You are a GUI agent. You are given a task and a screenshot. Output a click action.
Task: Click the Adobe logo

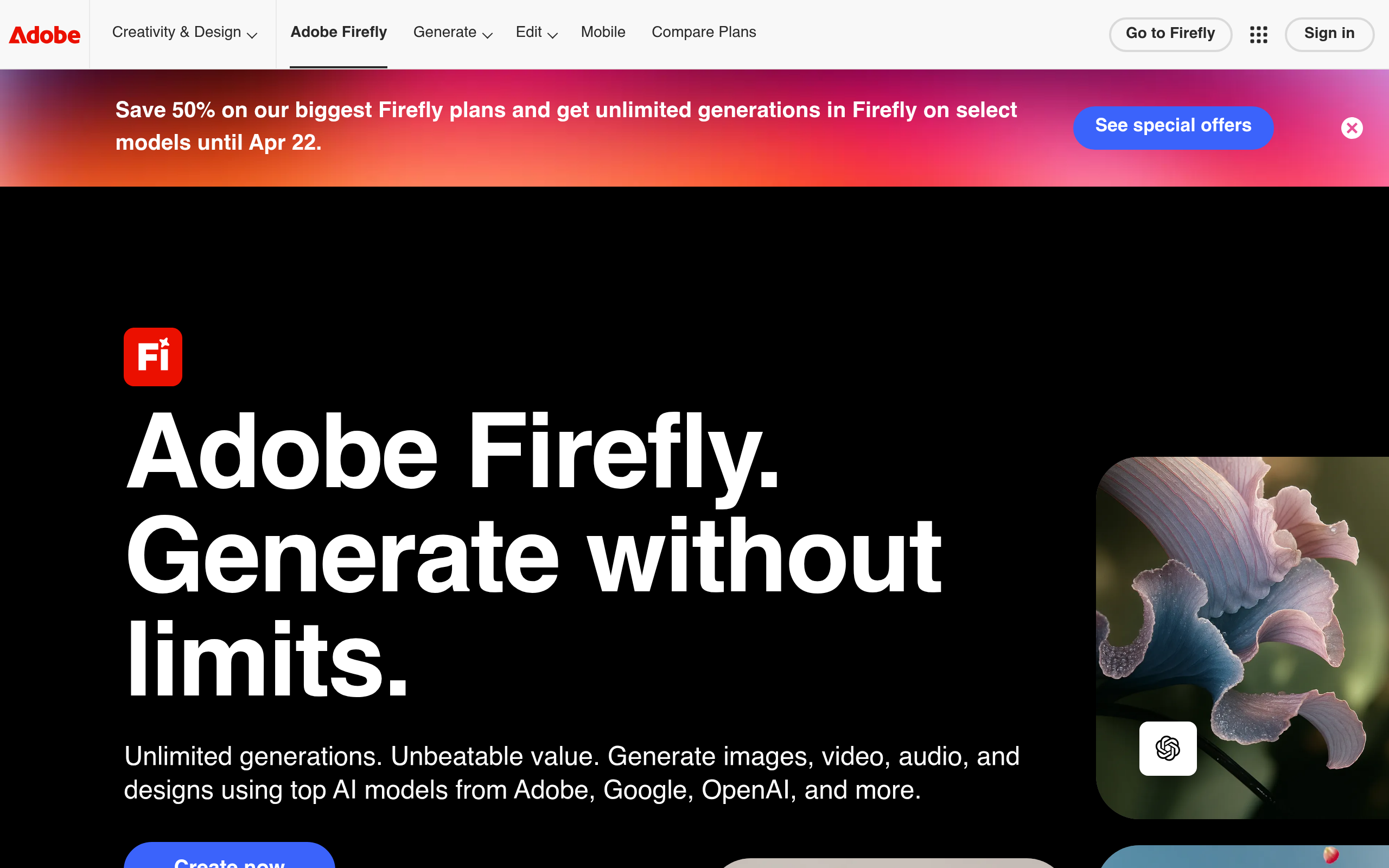click(44, 34)
